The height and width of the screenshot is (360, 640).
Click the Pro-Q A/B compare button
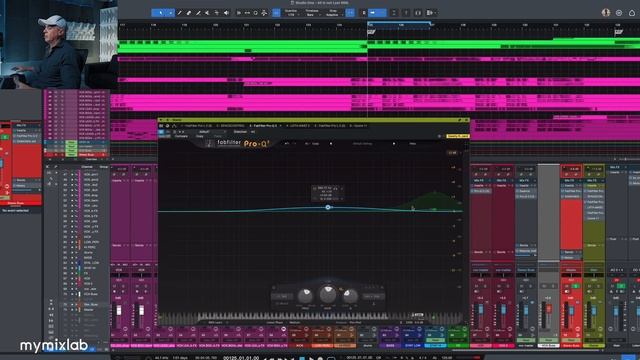307,144
